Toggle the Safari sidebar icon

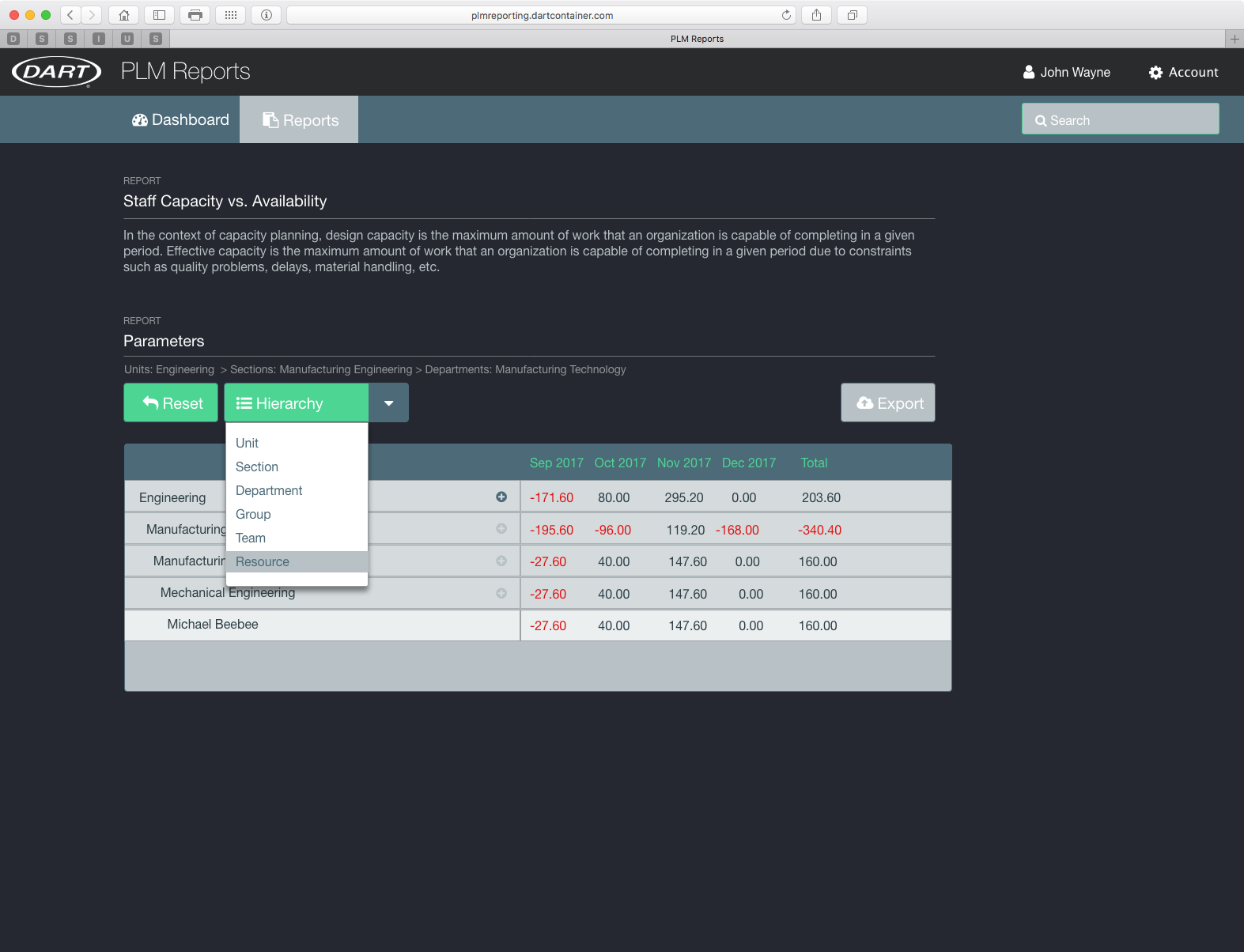(159, 15)
